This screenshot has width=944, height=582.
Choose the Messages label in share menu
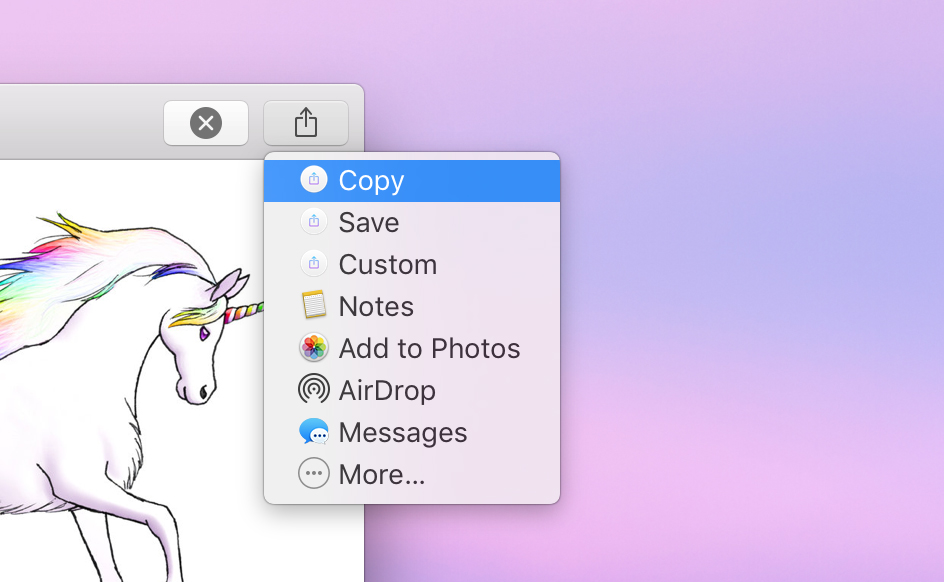403,432
